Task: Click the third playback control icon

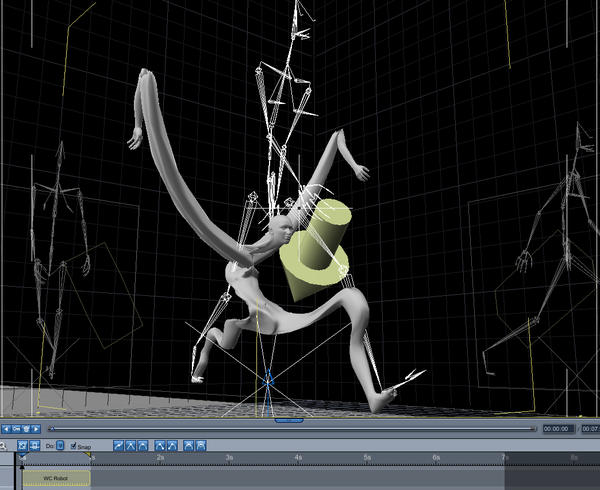Action: (26, 429)
